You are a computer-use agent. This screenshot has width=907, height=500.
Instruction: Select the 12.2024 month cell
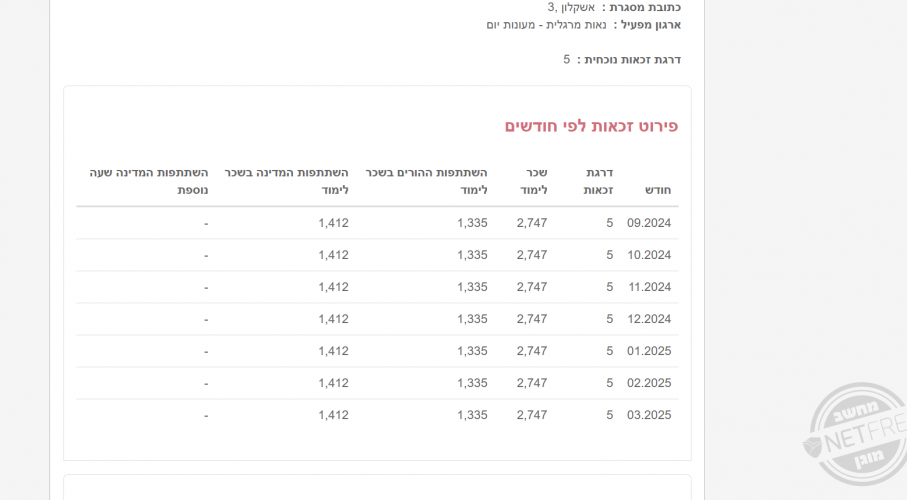[x=649, y=319]
